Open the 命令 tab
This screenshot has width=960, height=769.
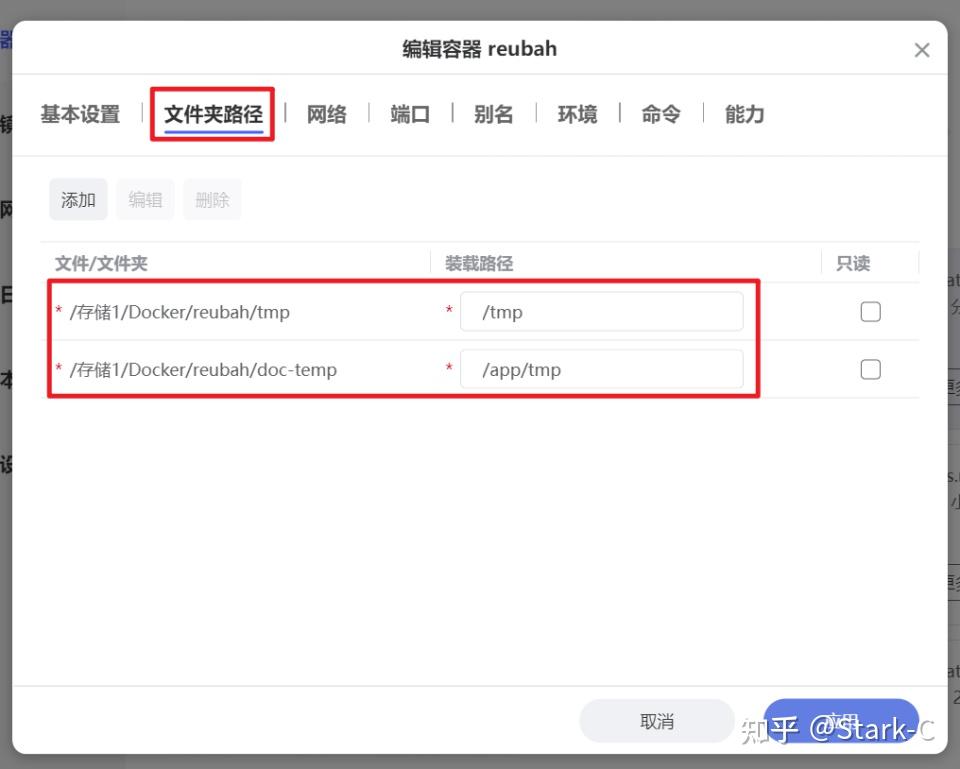(x=660, y=114)
